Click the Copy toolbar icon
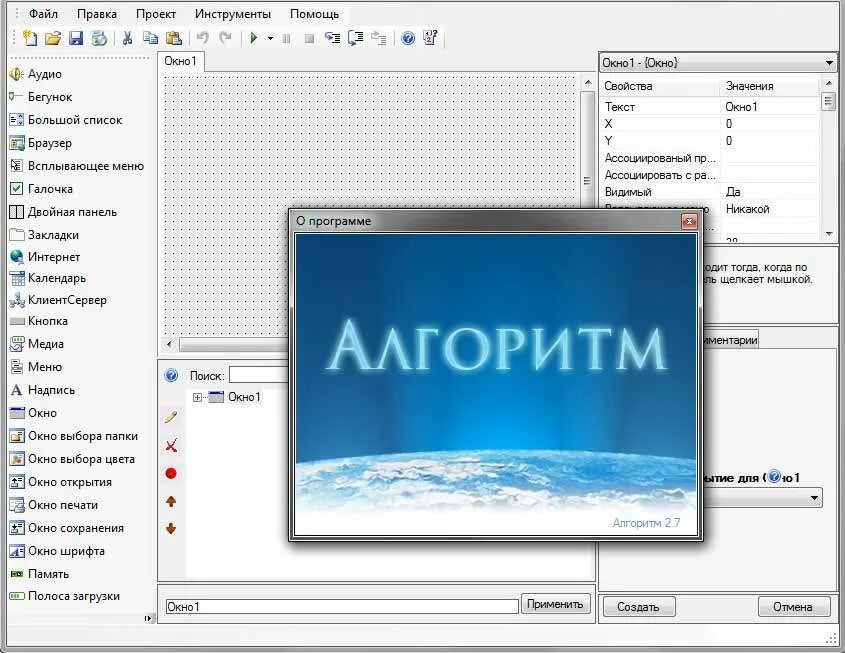Screen dimensions: 845x653 150,38
